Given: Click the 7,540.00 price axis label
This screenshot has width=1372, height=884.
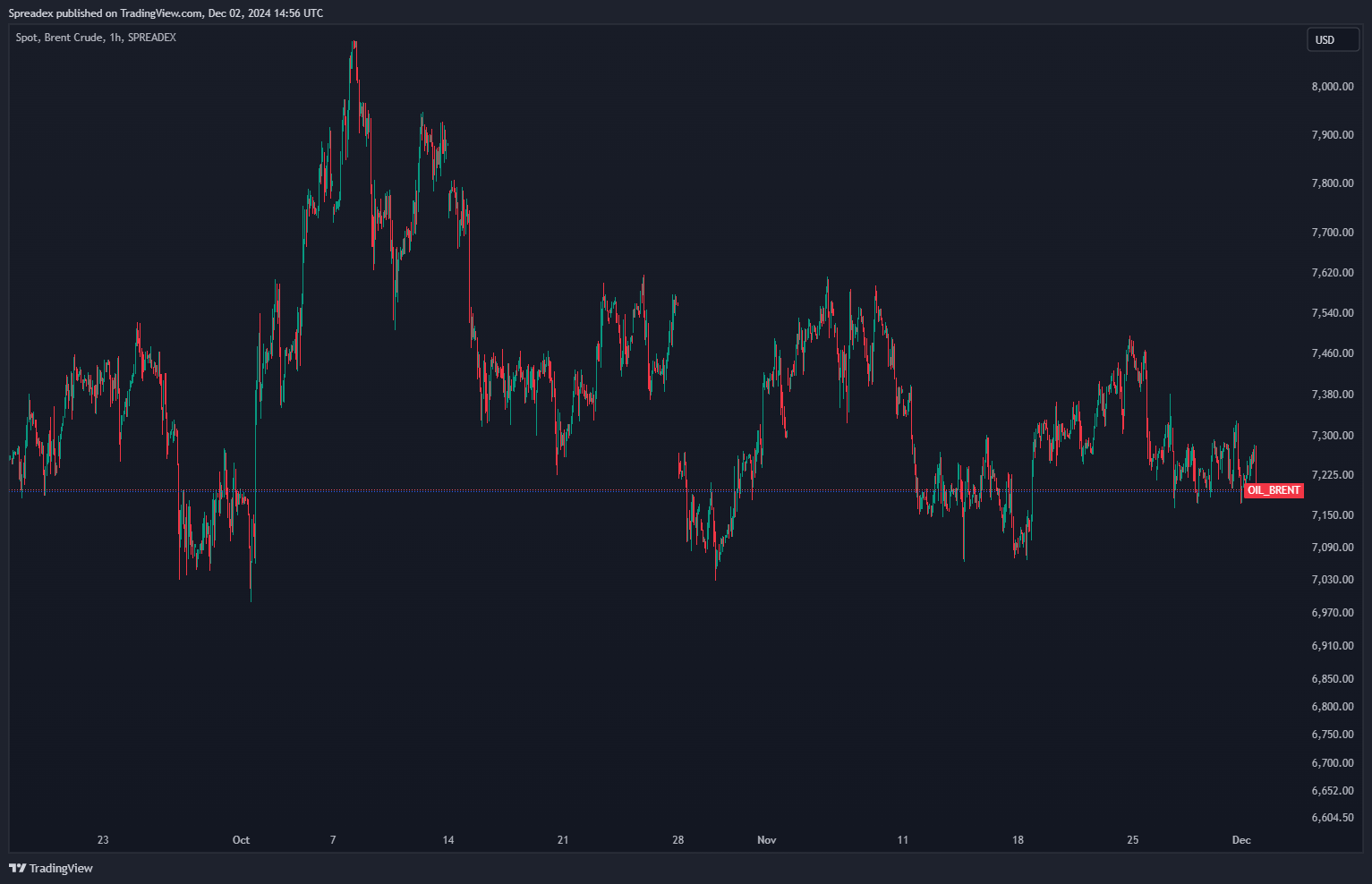Looking at the screenshot, I should (x=1333, y=313).
